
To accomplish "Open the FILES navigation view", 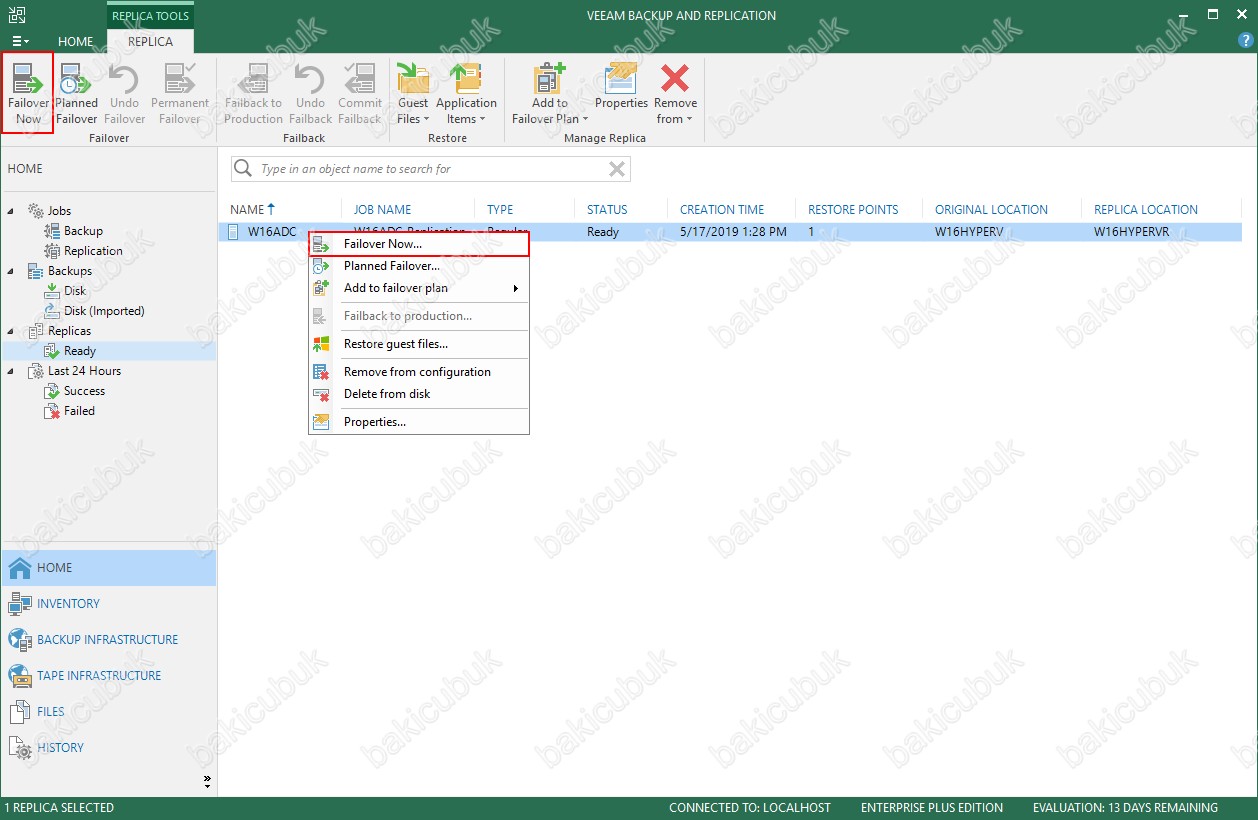I will pyautogui.click(x=108, y=712).
